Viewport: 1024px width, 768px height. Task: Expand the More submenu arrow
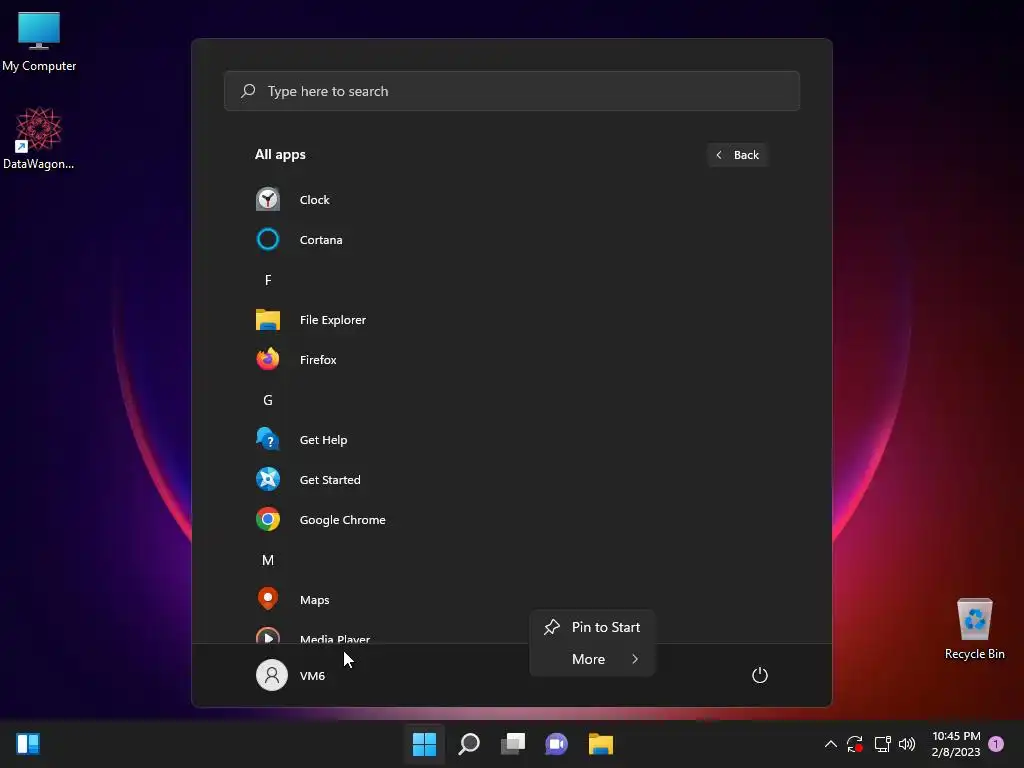pyautogui.click(x=635, y=659)
